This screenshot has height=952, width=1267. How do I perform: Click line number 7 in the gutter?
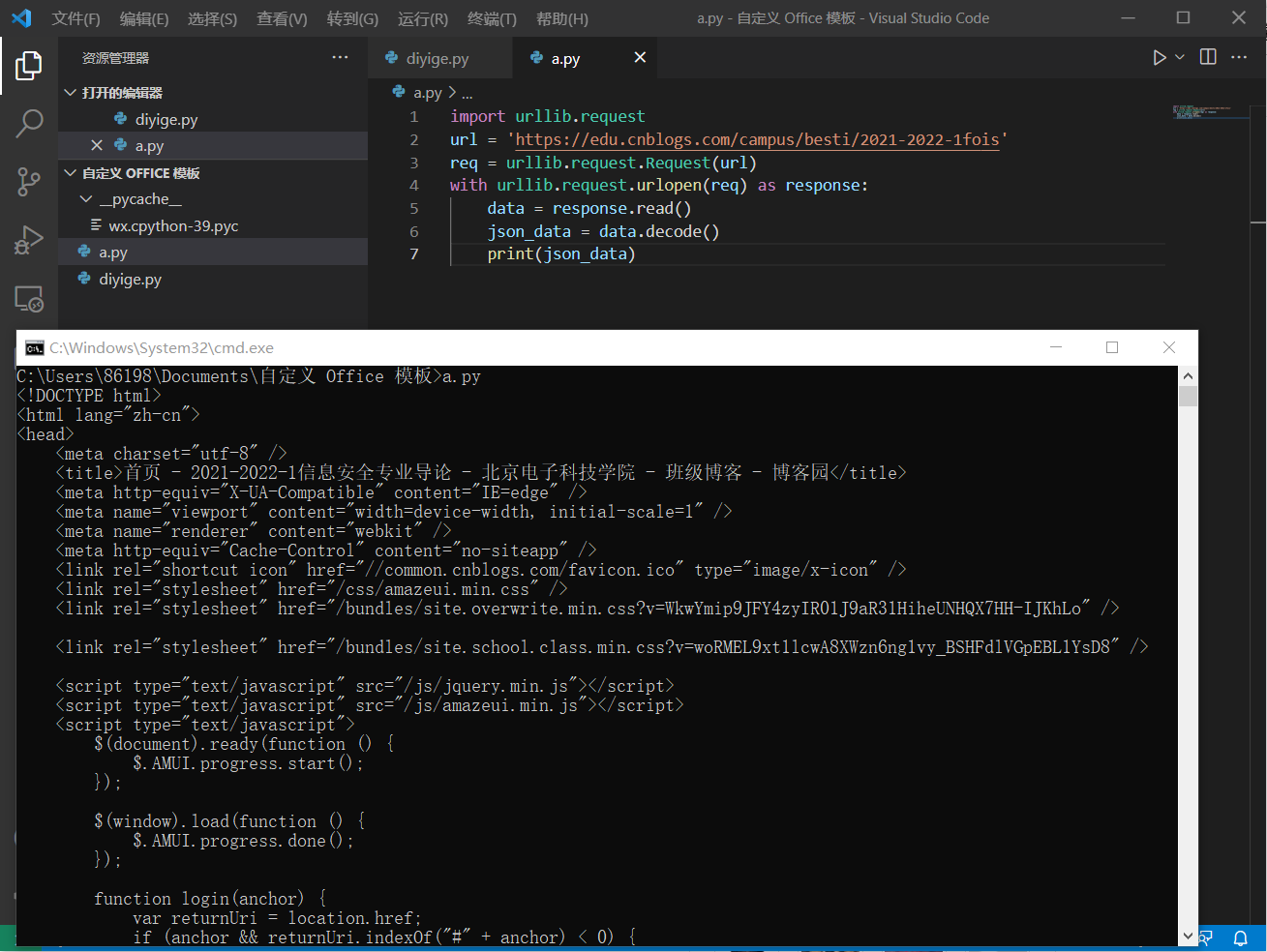(413, 254)
